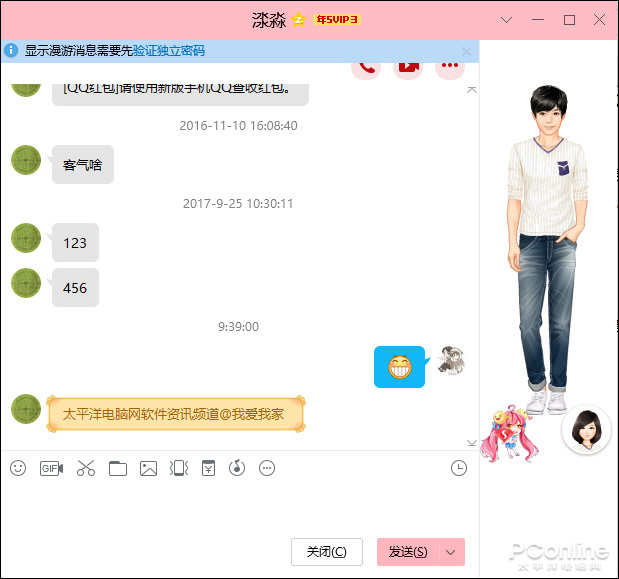Click the music sharing icon

click(237, 468)
